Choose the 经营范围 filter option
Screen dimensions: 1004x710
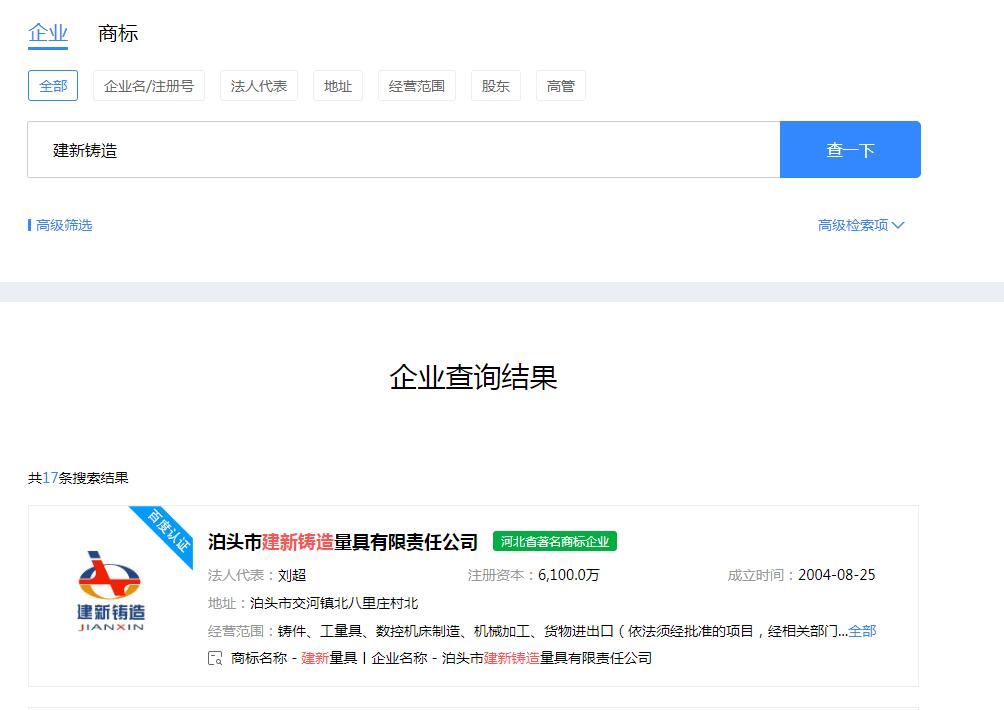417,86
